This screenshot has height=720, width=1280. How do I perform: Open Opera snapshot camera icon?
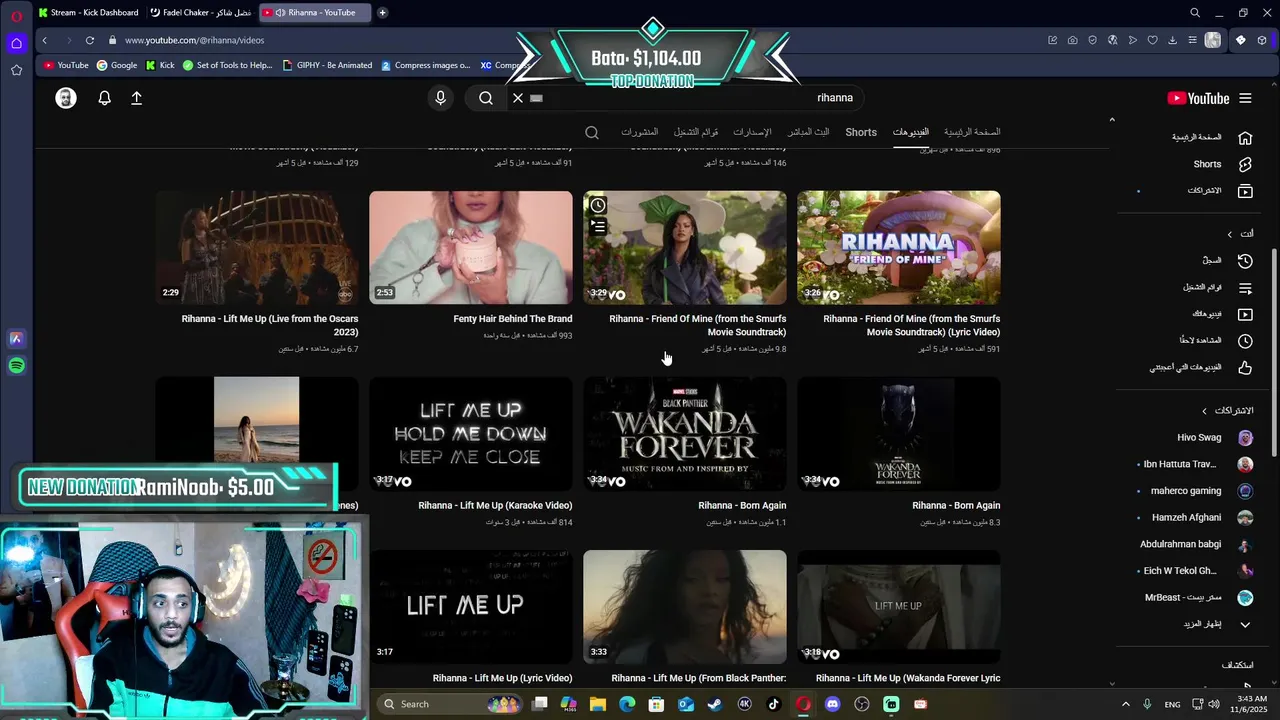[1072, 40]
